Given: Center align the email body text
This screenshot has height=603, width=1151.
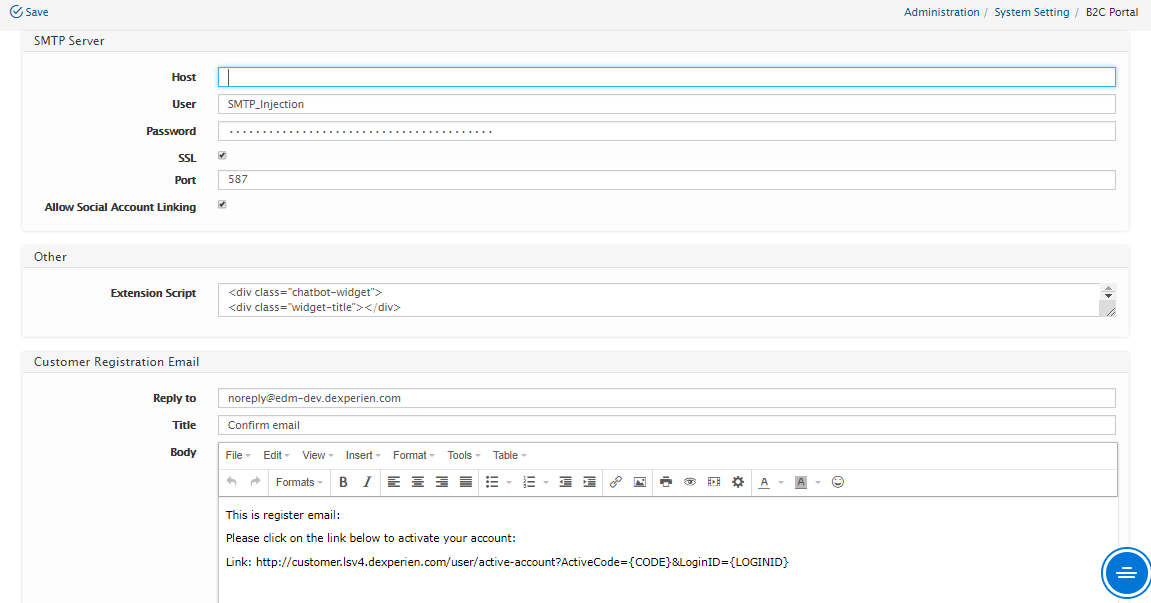Looking at the screenshot, I should tap(418, 482).
